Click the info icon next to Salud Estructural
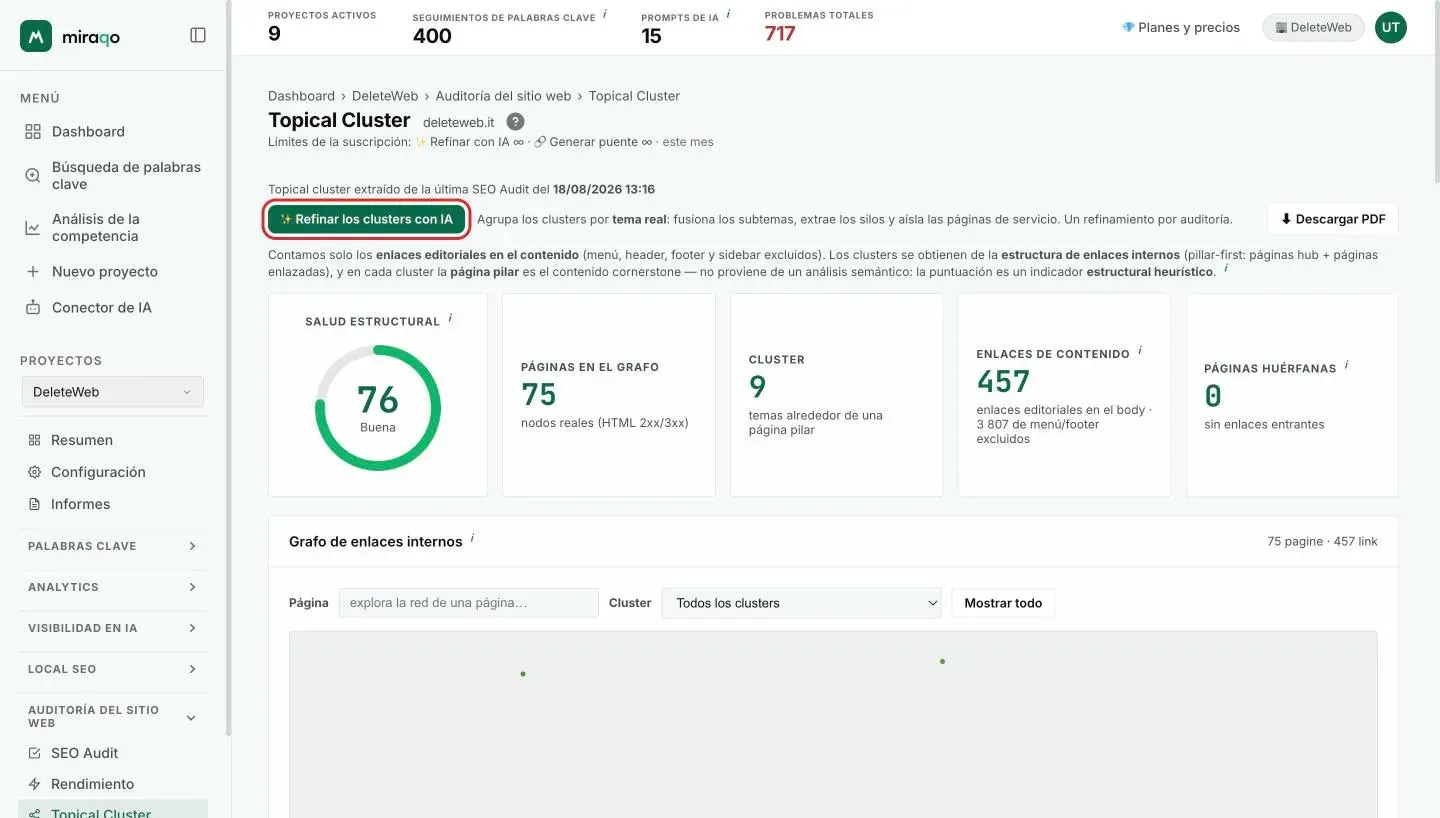This screenshot has height=818, width=1440. (x=450, y=318)
